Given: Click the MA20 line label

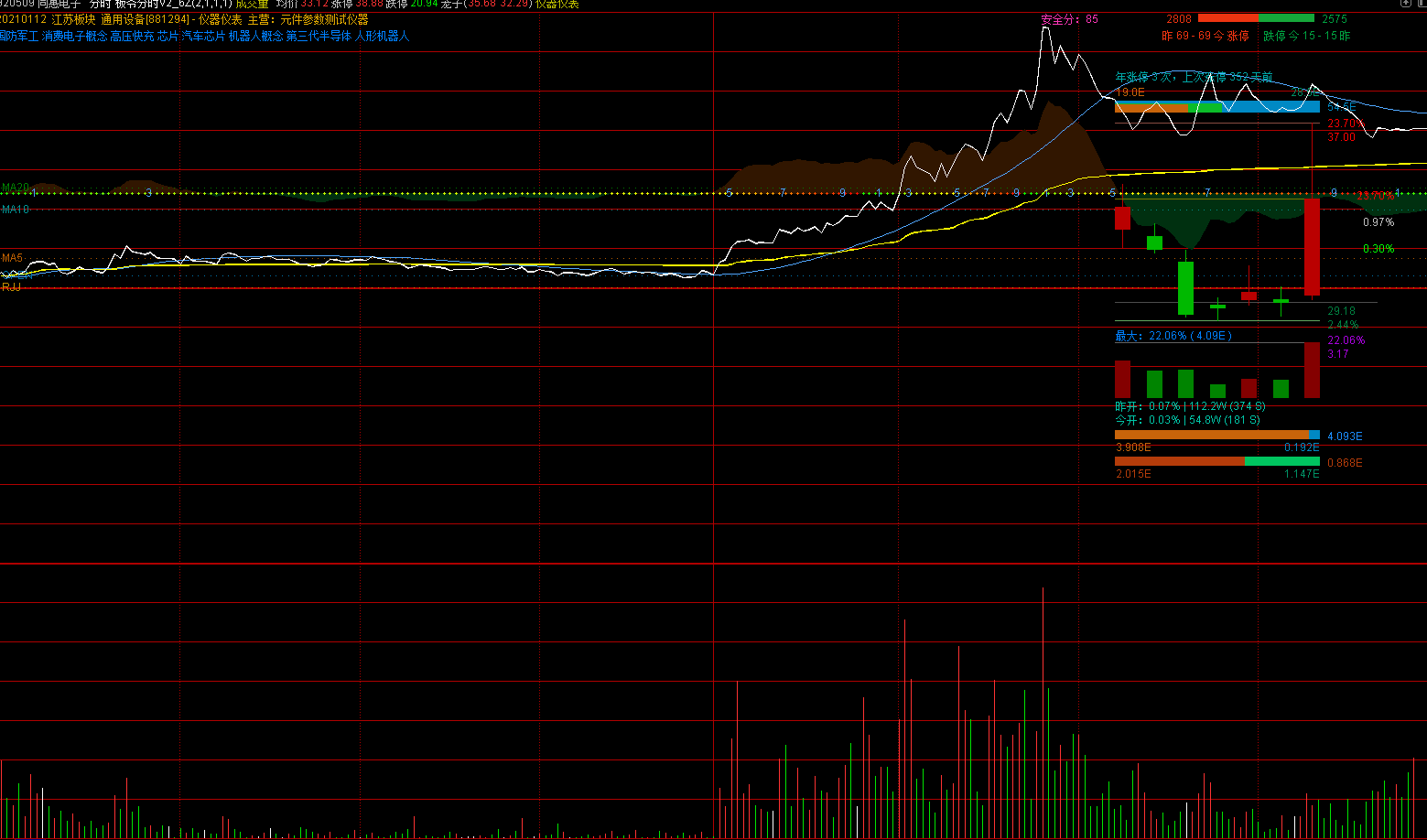Looking at the screenshot, I should (x=16, y=188).
